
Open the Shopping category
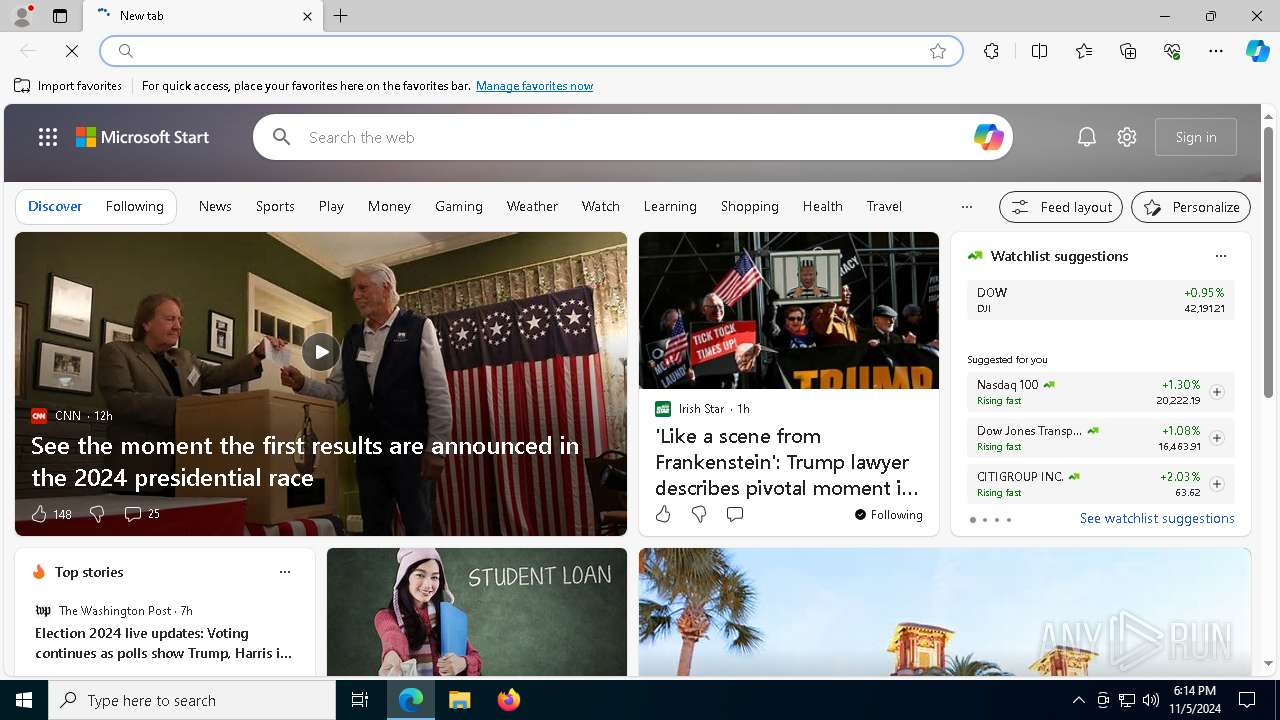pyautogui.click(x=750, y=206)
